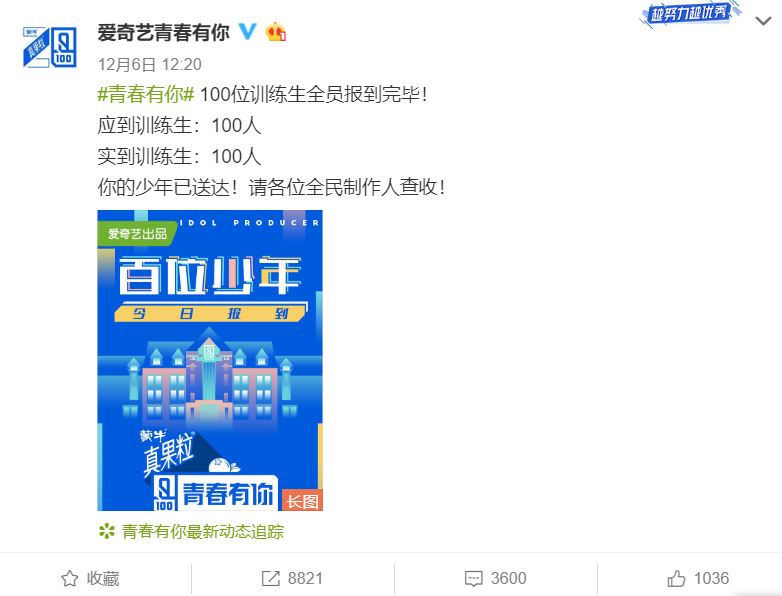Open the 爱奇艺青春有你 account name
This screenshot has height=596, width=782.
coord(164,33)
